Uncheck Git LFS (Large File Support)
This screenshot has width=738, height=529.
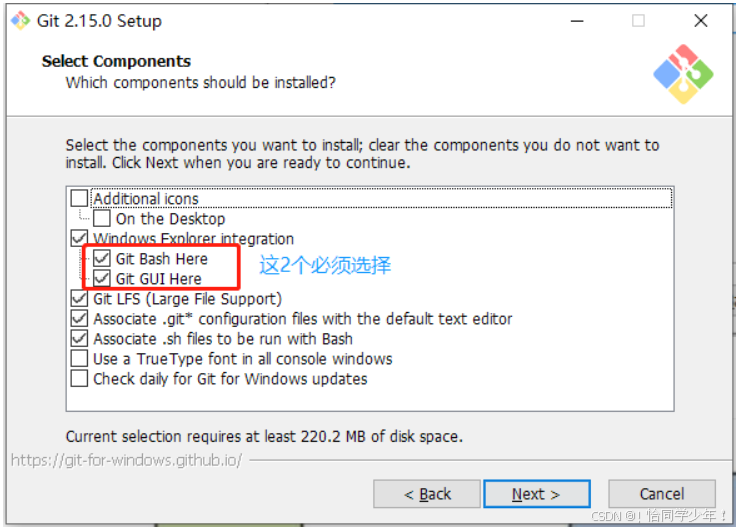pos(79,298)
